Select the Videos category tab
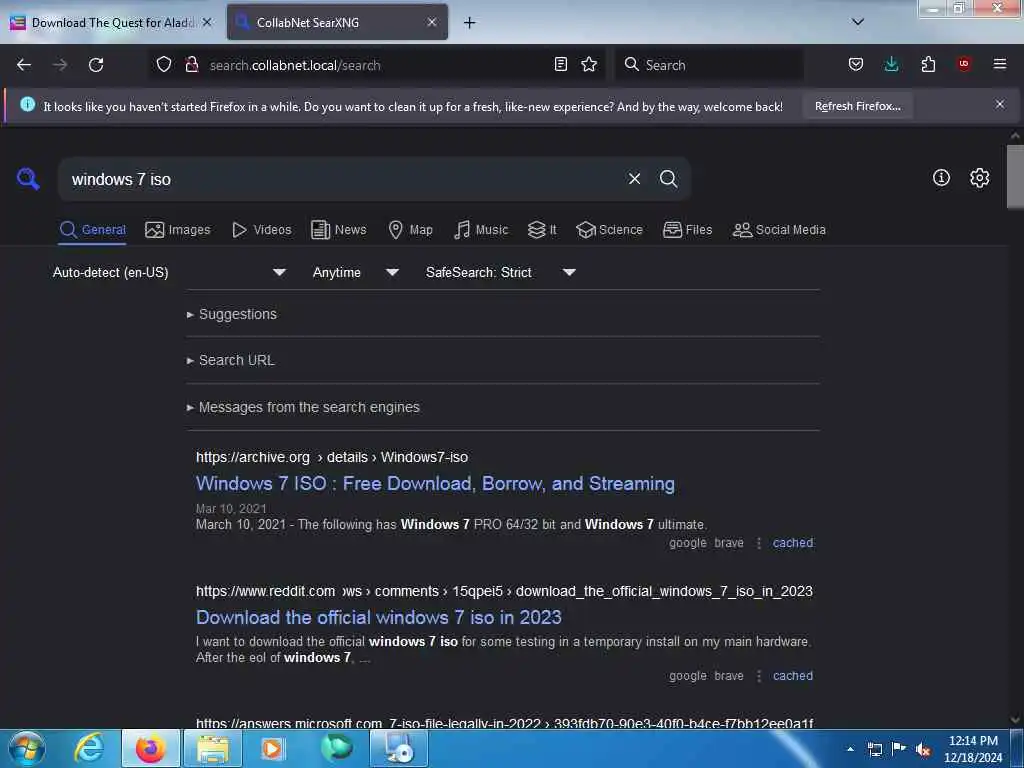Image resolution: width=1024 pixels, height=768 pixels. (262, 230)
